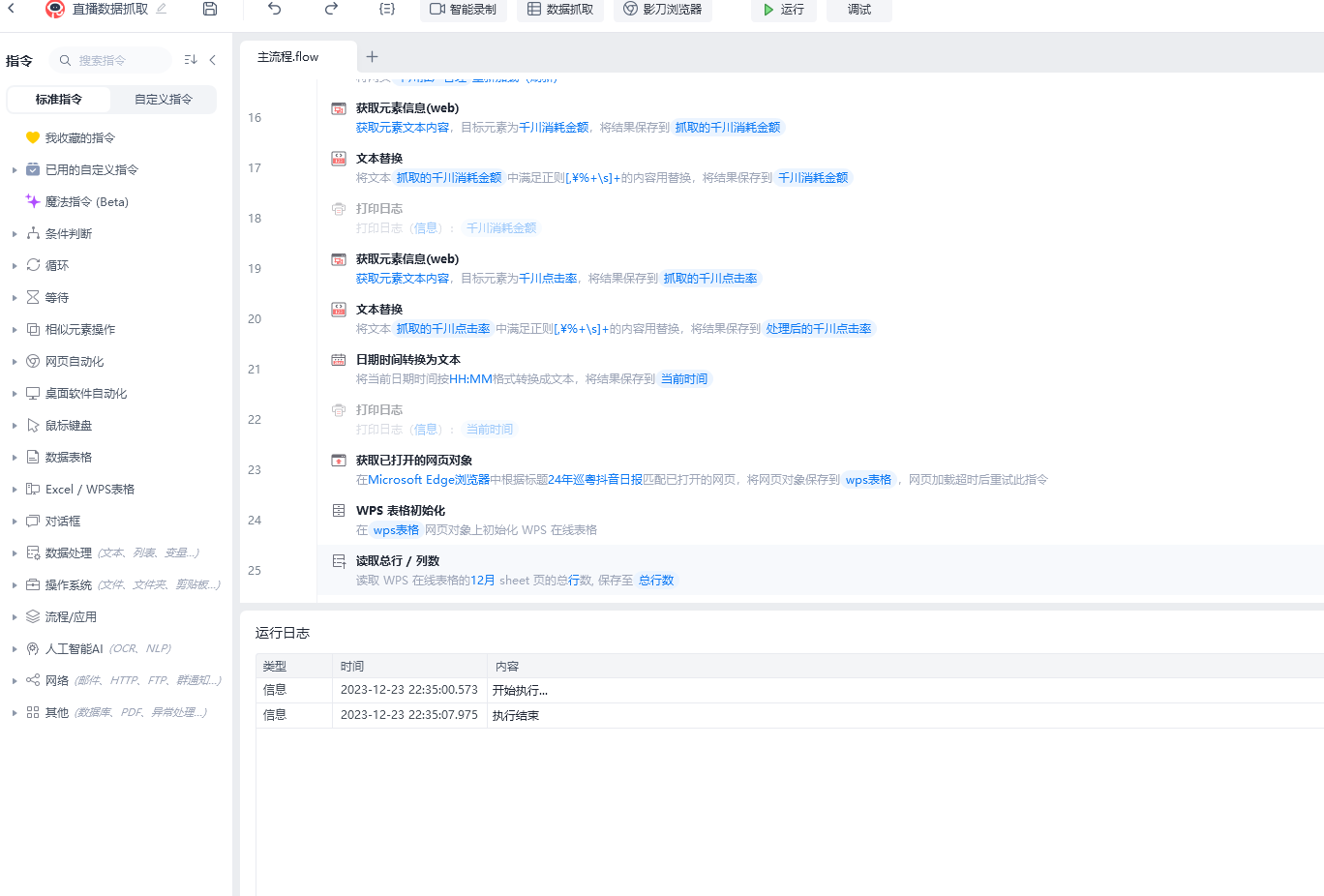Image resolution: width=1324 pixels, height=896 pixels.
Task: Go back using the top-left arrow
Action: point(12,9)
